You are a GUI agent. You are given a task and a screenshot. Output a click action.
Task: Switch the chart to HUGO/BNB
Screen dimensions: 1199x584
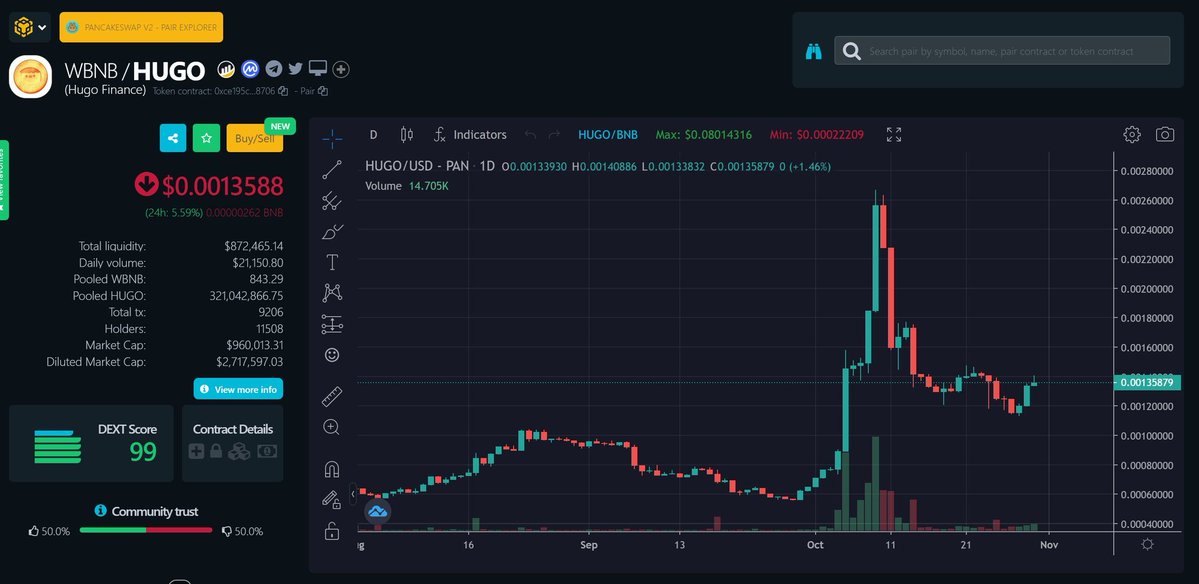point(608,135)
